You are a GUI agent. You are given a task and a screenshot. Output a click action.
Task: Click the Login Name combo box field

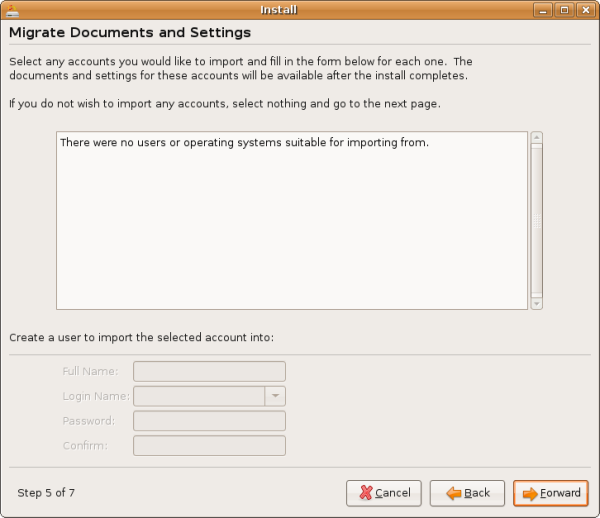coord(199,396)
